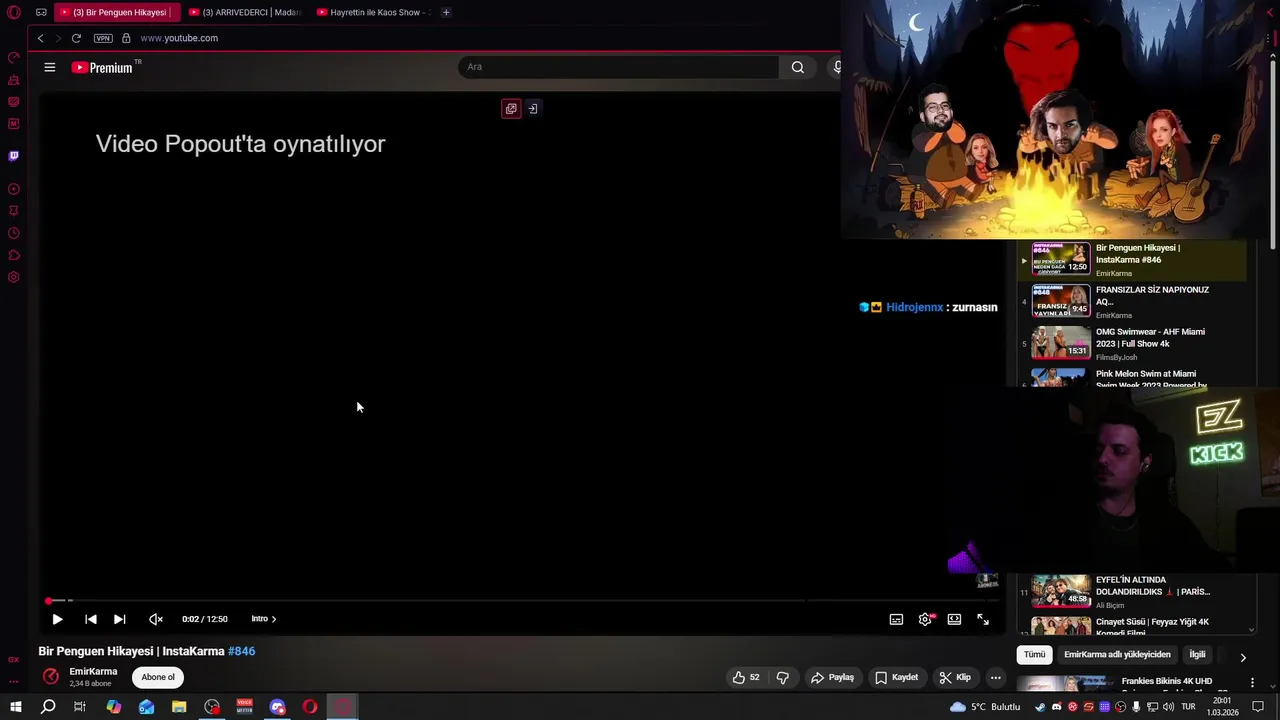
Task: Open the EmirKarma channel avatar
Action: coord(50,677)
